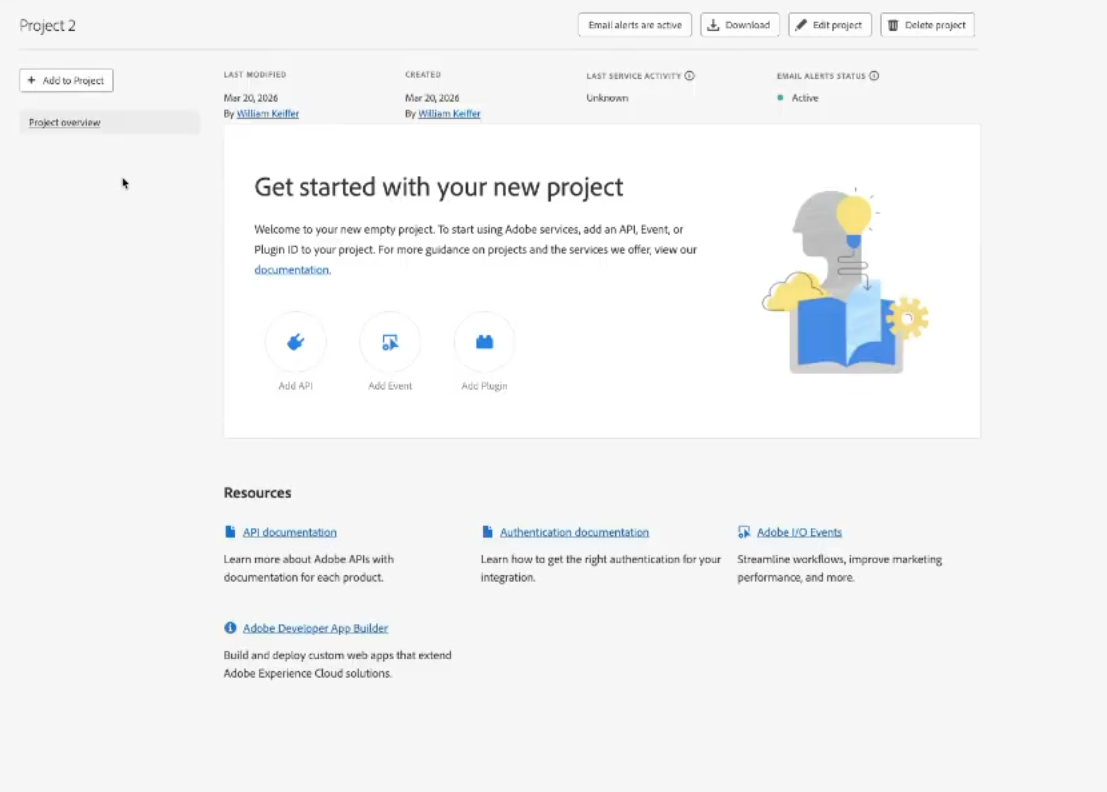
Task: Toggle the Email alerts are active button
Action: point(635,25)
